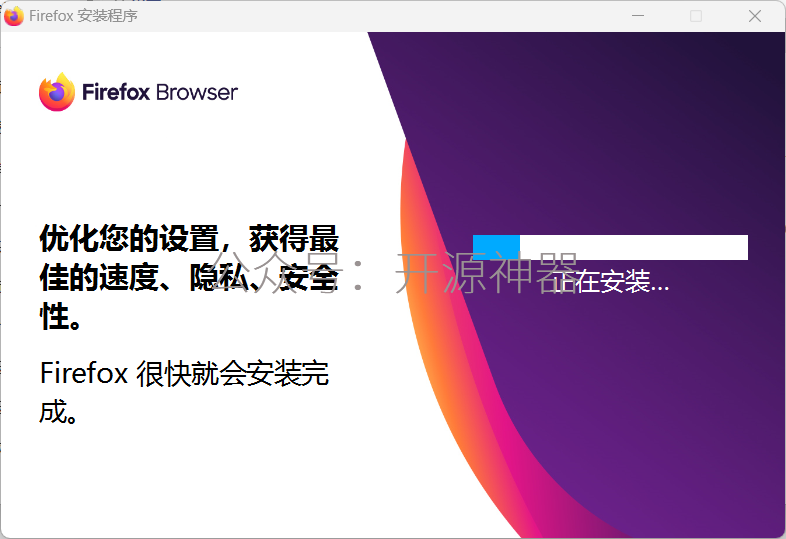Click the '正在安装...' status text

pyautogui.click(x=610, y=281)
